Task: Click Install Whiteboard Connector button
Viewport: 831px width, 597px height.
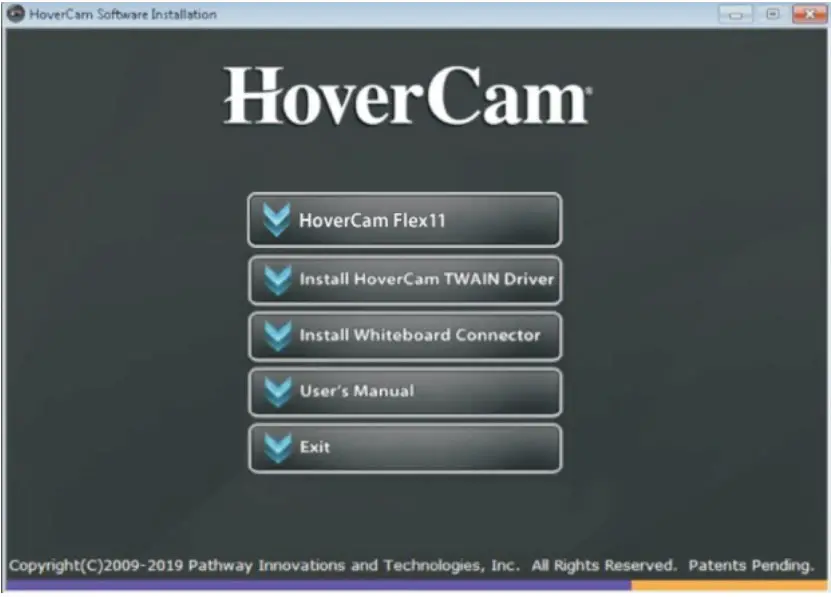Action: [404, 336]
